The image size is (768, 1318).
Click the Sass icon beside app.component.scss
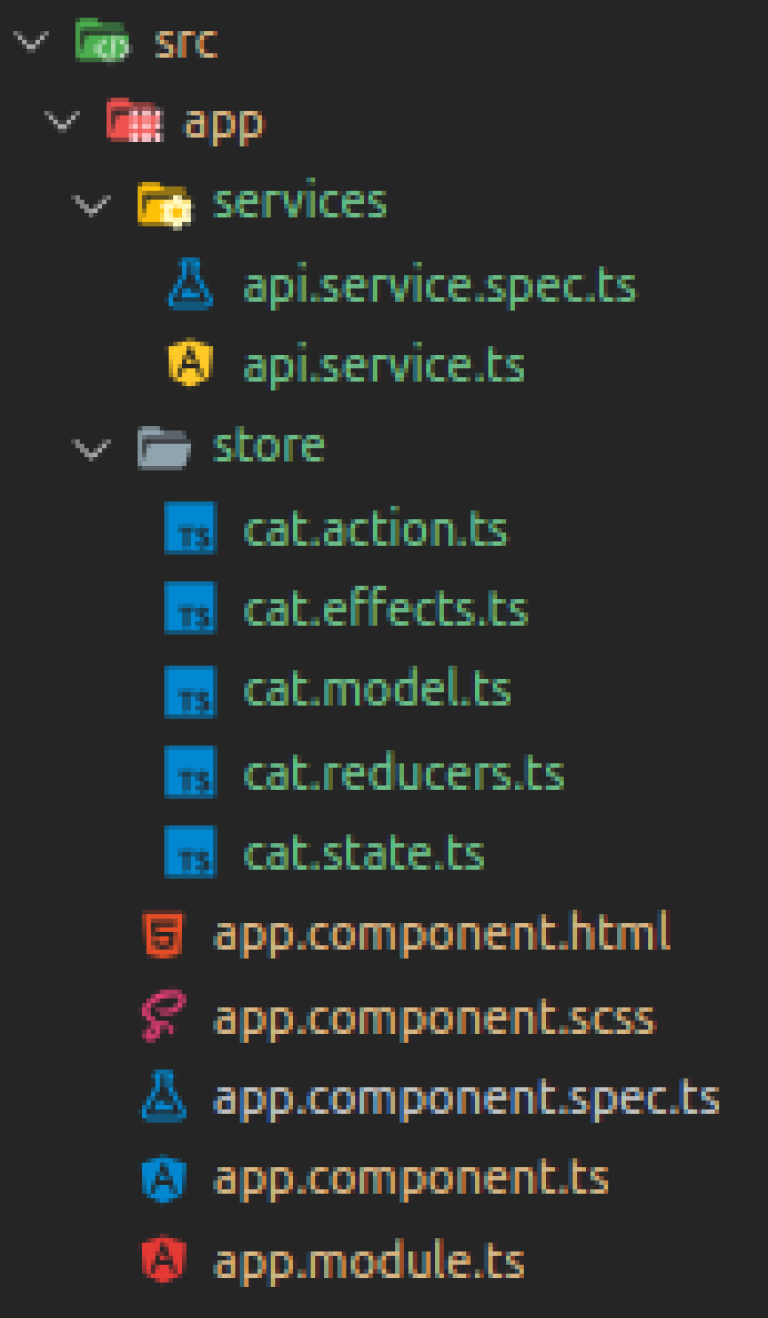click(164, 1015)
